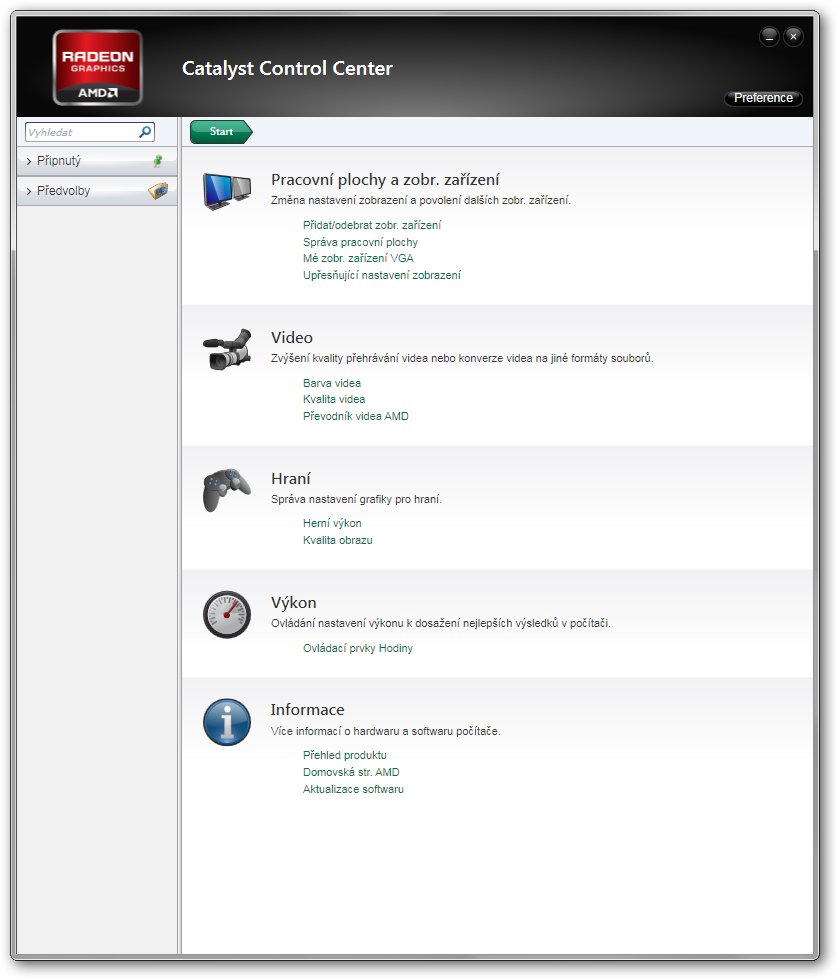Open Správa pracovní plochy link
This screenshot has width=838, height=979.
coord(360,242)
